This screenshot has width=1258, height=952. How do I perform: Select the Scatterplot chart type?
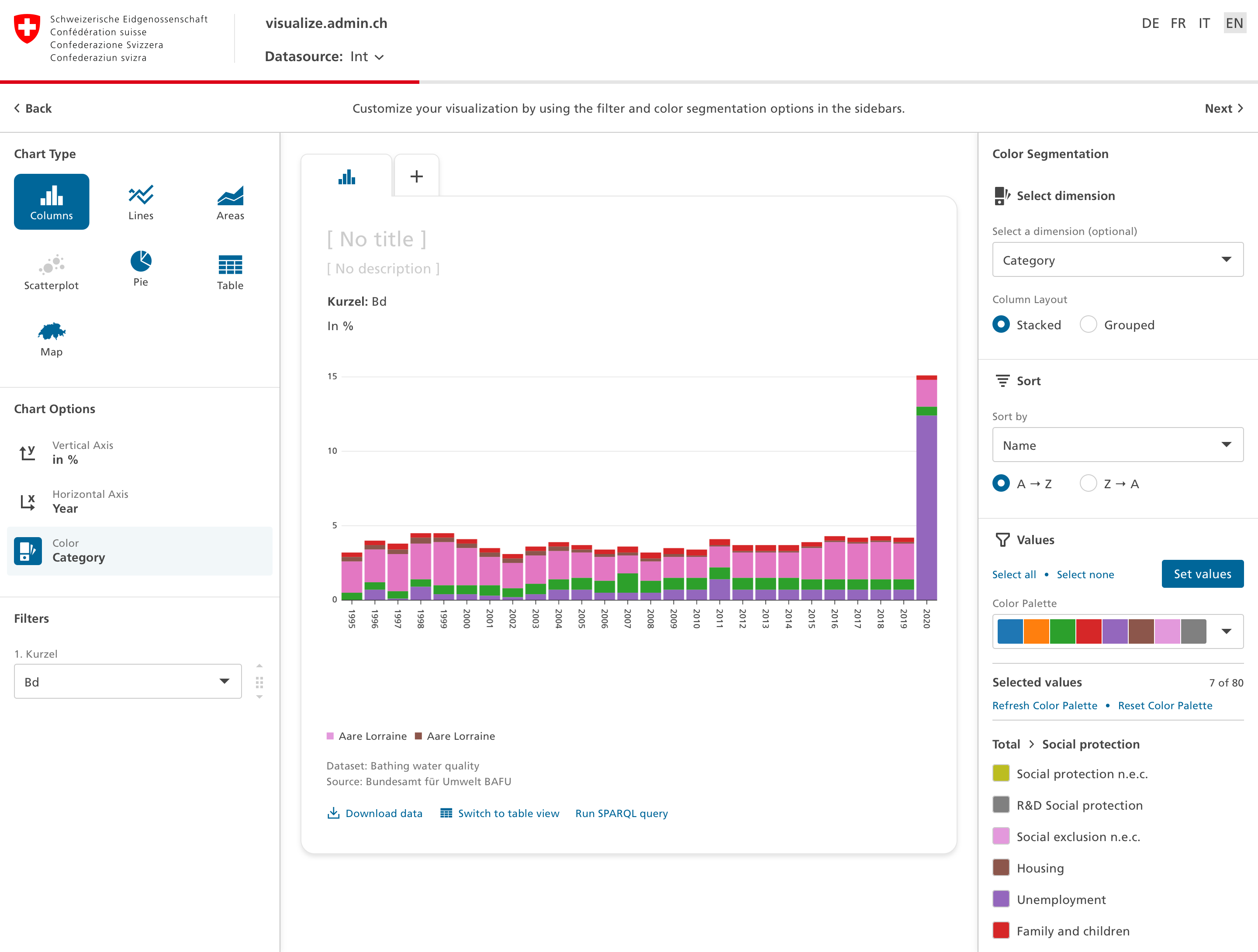pyautogui.click(x=51, y=272)
